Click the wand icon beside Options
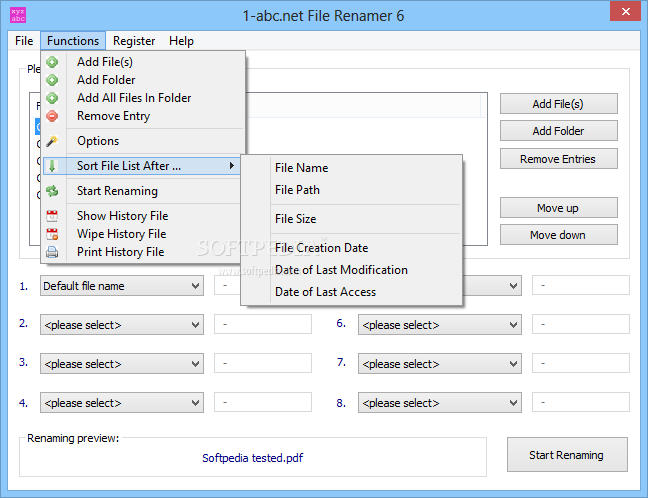Image resolution: width=648 pixels, height=498 pixels. coord(52,141)
